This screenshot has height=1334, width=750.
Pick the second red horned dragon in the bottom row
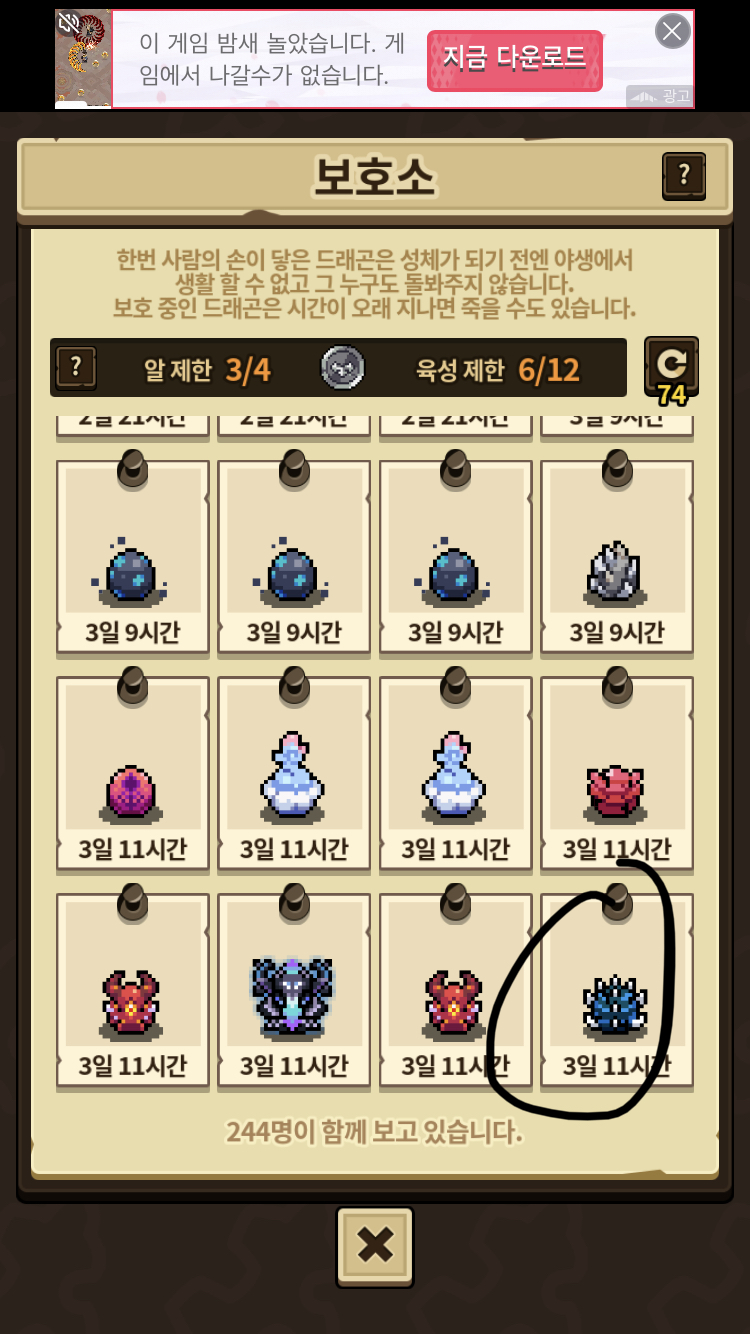tap(456, 989)
